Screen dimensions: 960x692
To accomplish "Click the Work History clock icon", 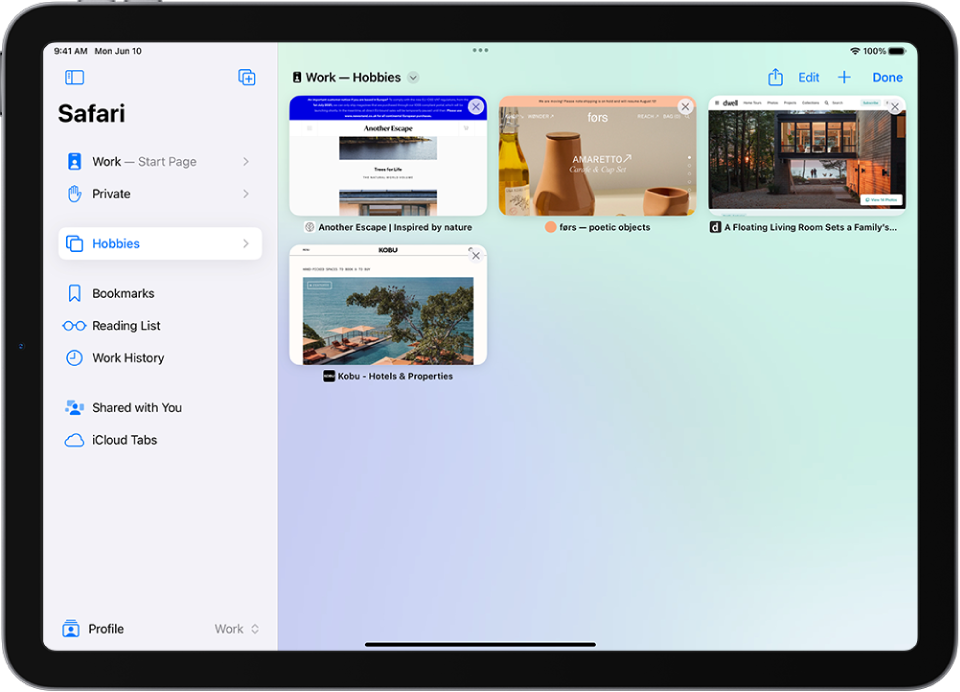I will pos(74,358).
